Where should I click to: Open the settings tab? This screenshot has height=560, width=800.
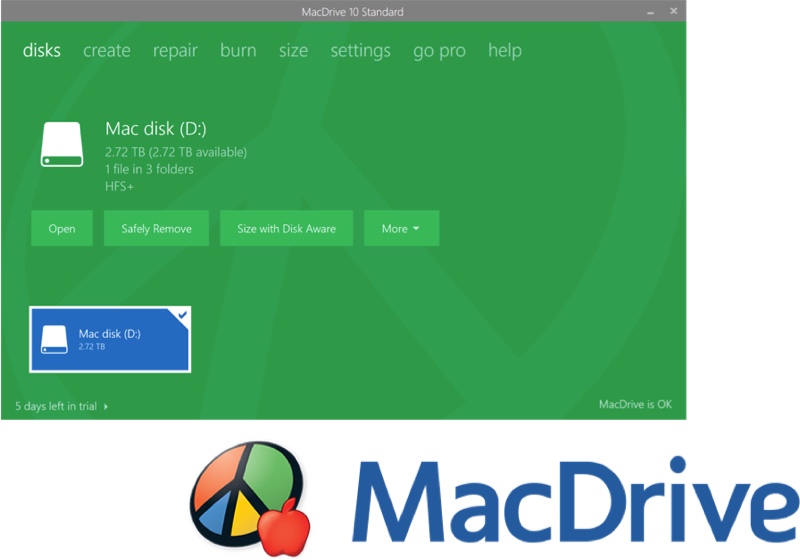[x=360, y=50]
